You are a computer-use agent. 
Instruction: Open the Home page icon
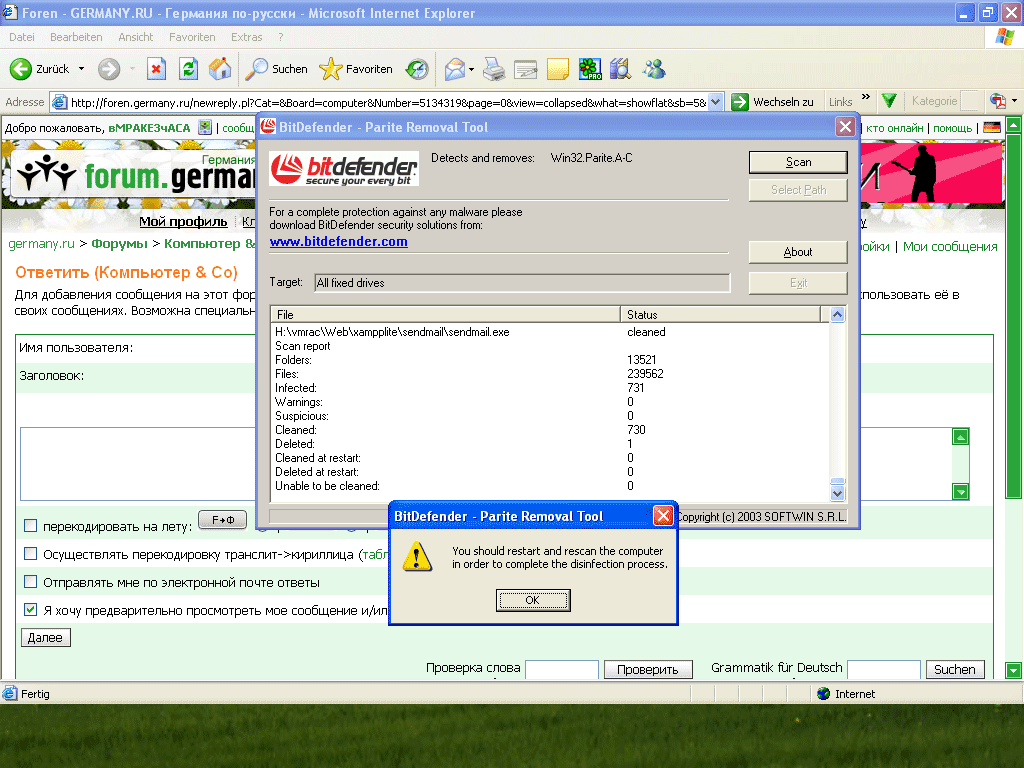click(x=220, y=69)
